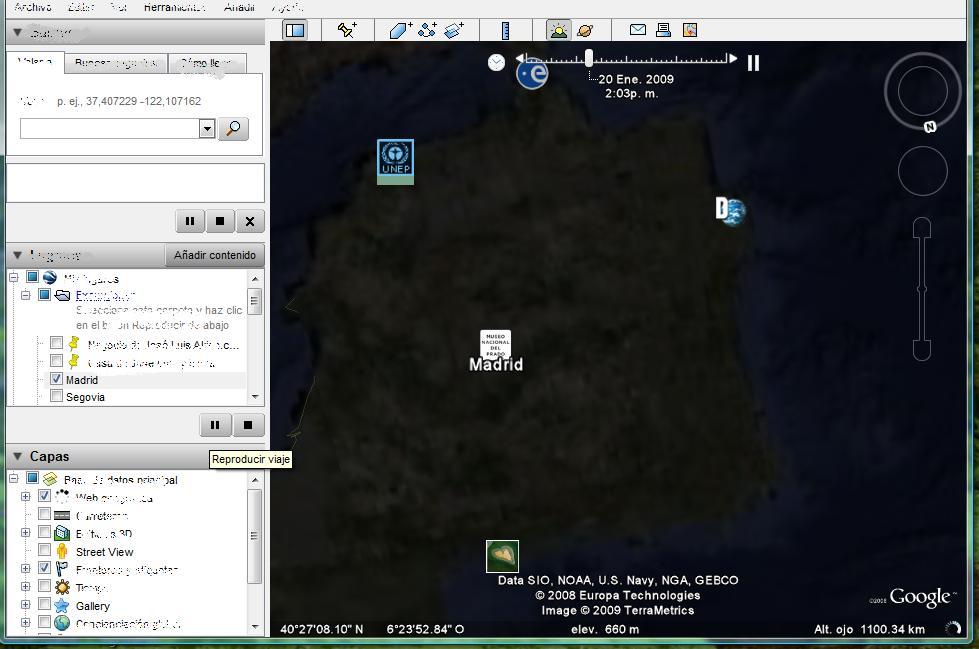
Task: Open the Ruler measurement tool
Action: pyautogui.click(x=504, y=29)
